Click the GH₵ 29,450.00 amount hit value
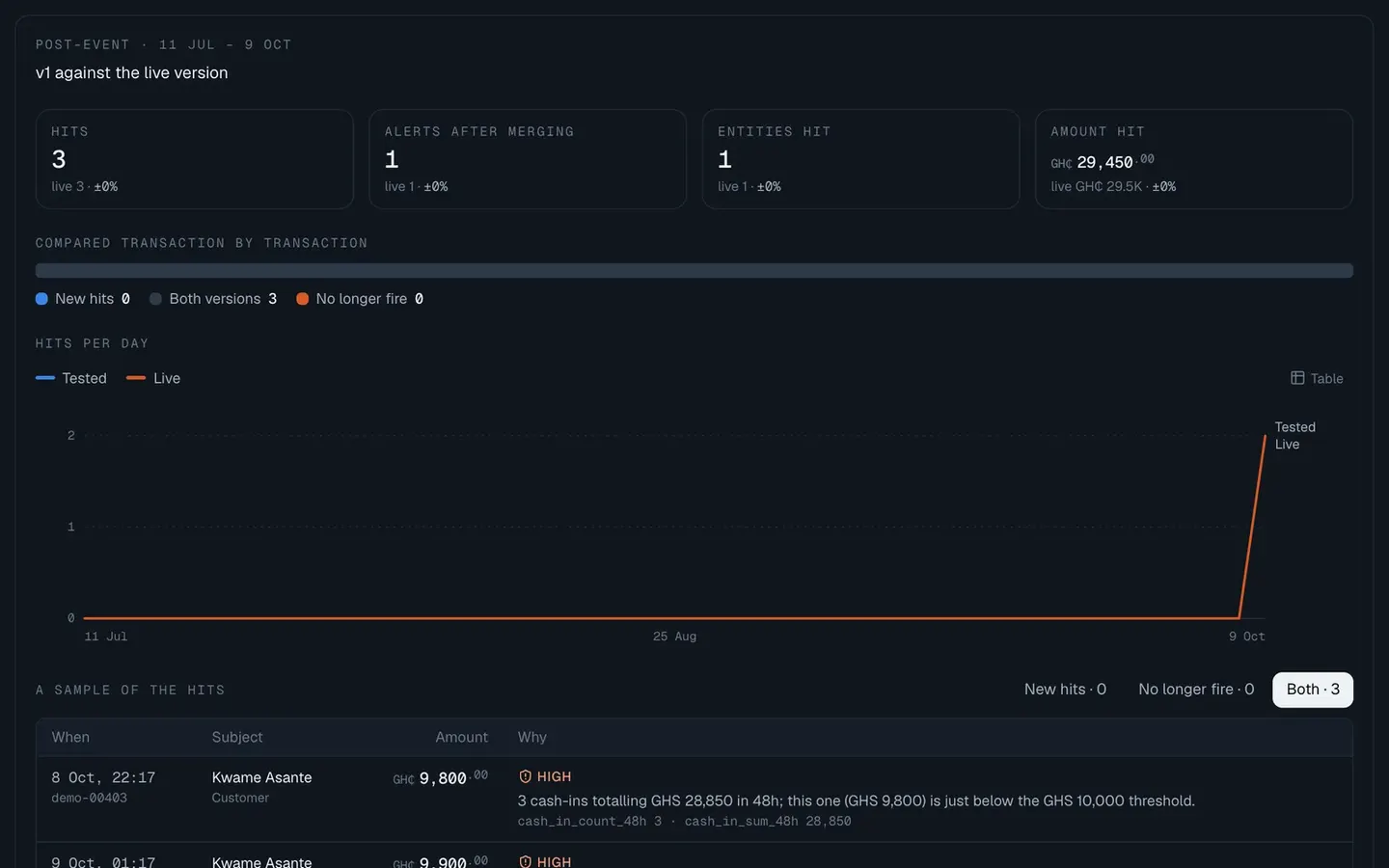This screenshot has width=1389, height=868. point(1103,161)
